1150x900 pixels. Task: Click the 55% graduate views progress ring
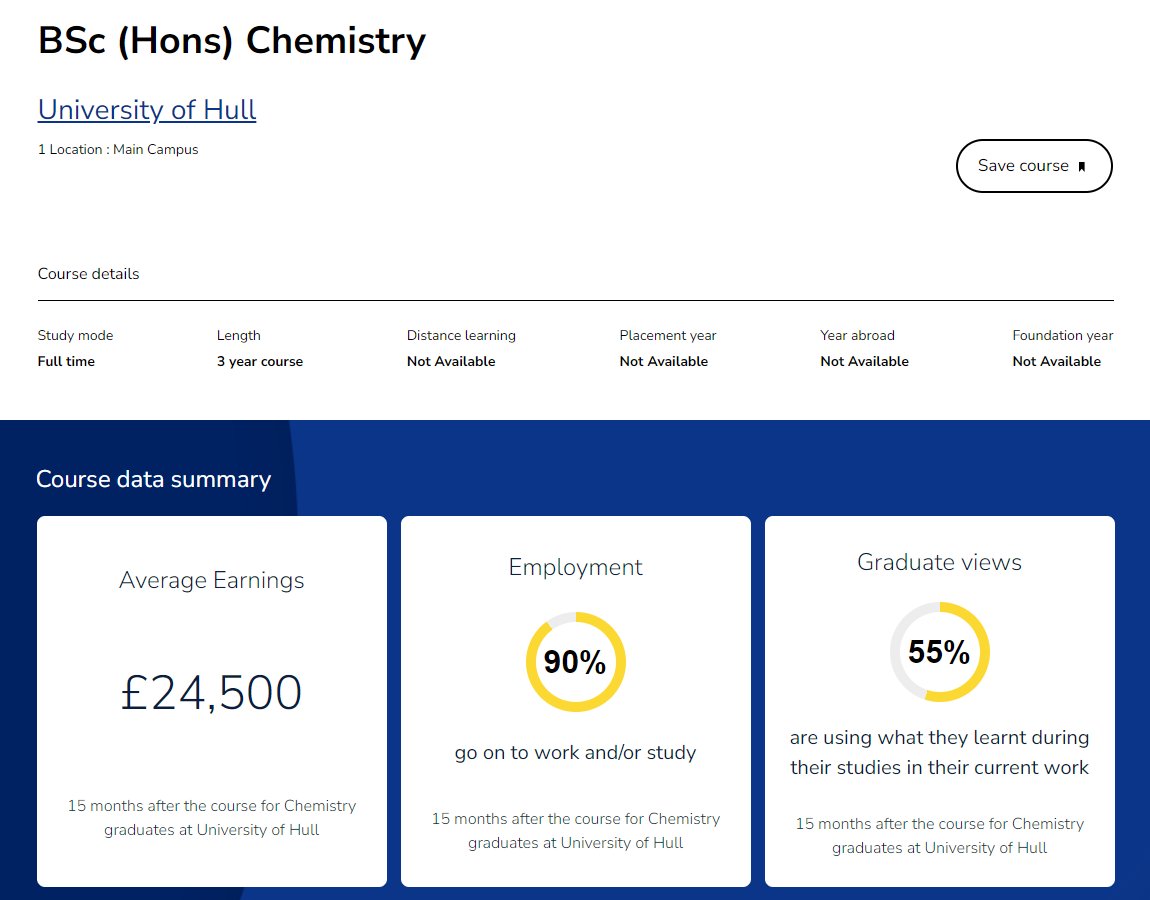click(x=940, y=651)
